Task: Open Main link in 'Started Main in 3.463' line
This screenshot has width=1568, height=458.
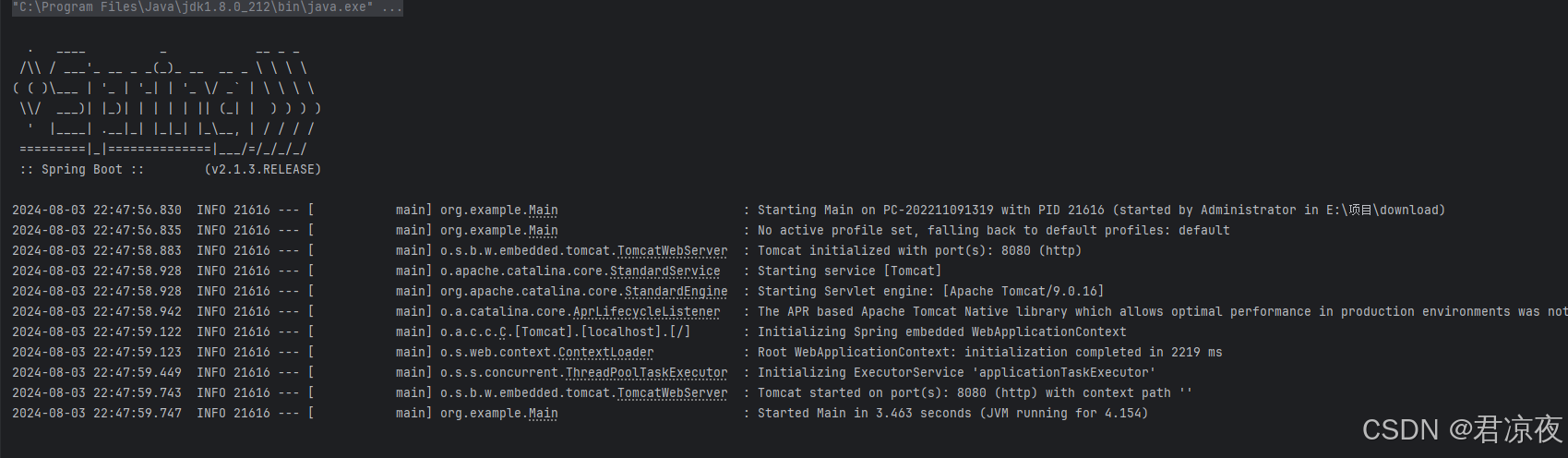Action: pos(543,414)
